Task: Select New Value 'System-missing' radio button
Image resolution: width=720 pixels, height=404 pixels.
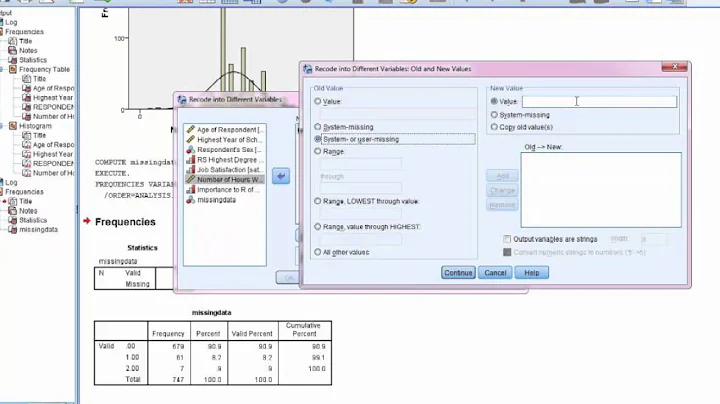Action: click(x=494, y=115)
